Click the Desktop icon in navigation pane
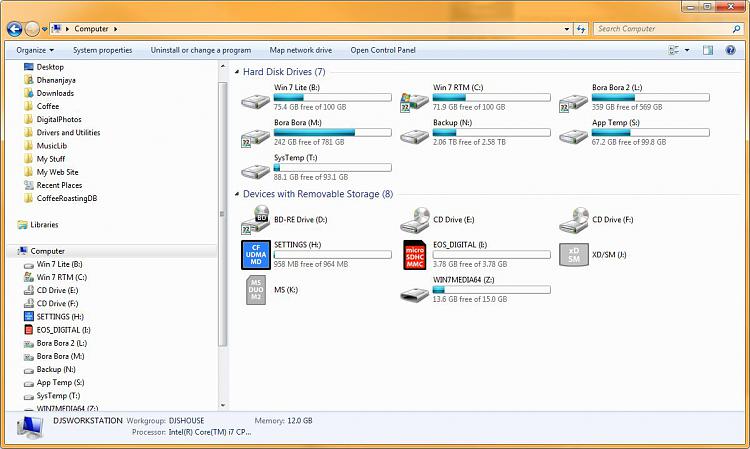Screen dimensions: 750x449 click(x=29, y=67)
